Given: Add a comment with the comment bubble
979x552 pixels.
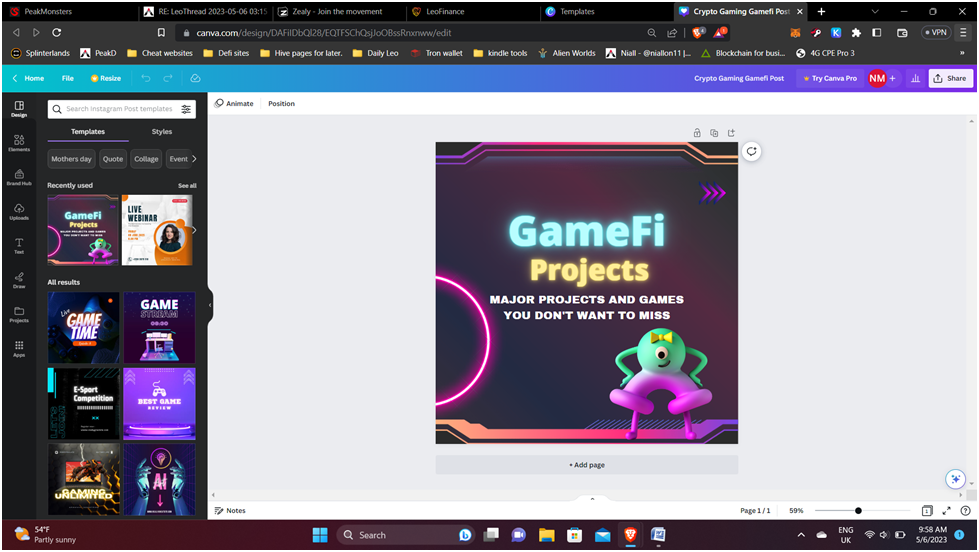Looking at the screenshot, I should (752, 151).
